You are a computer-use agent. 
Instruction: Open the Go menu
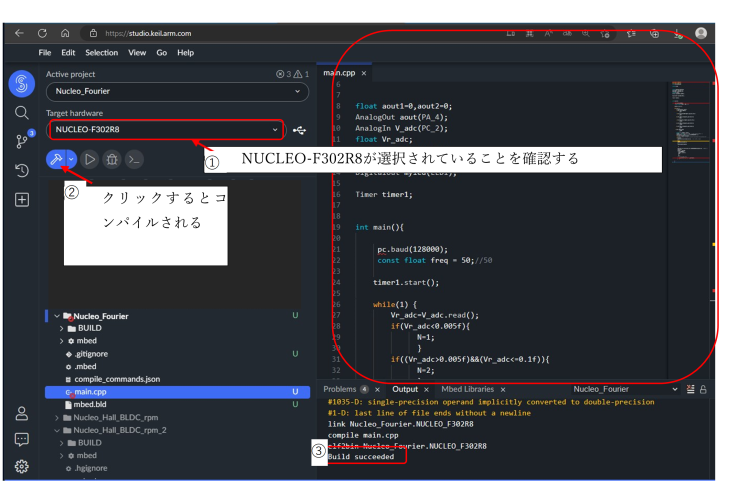point(161,53)
